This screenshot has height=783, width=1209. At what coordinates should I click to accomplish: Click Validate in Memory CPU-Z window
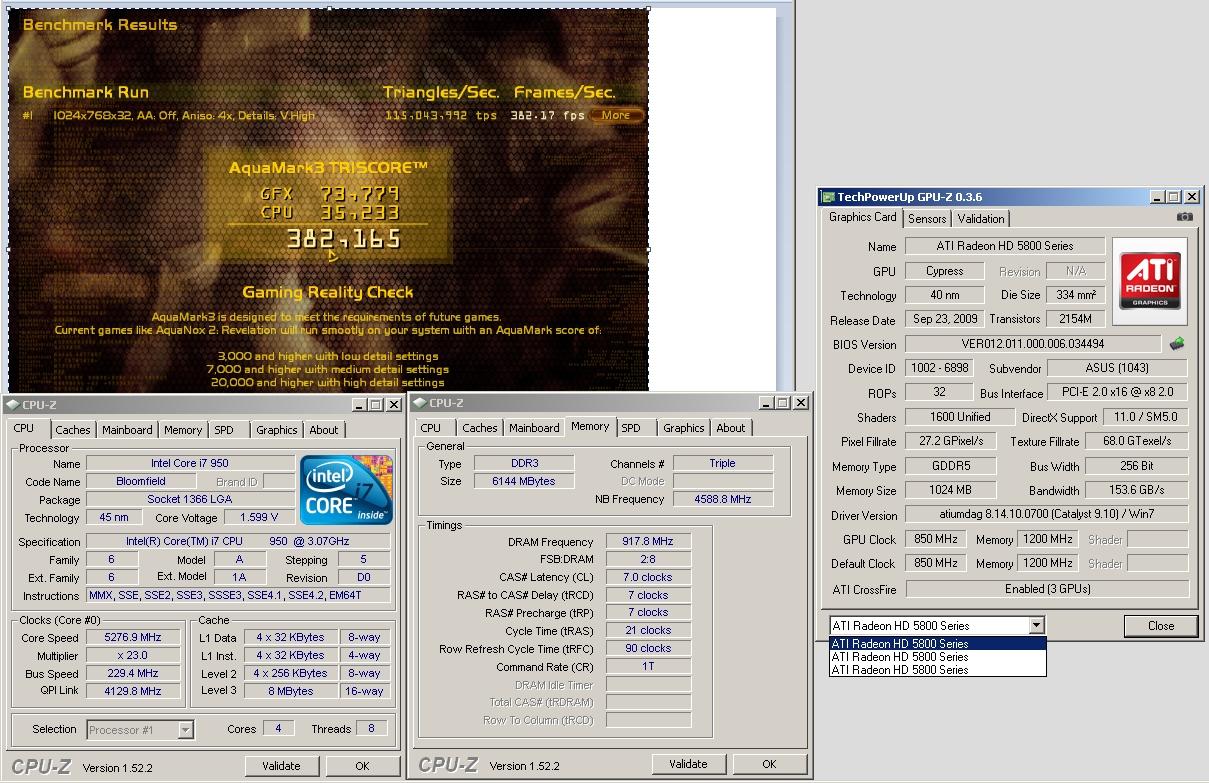(688, 764)
